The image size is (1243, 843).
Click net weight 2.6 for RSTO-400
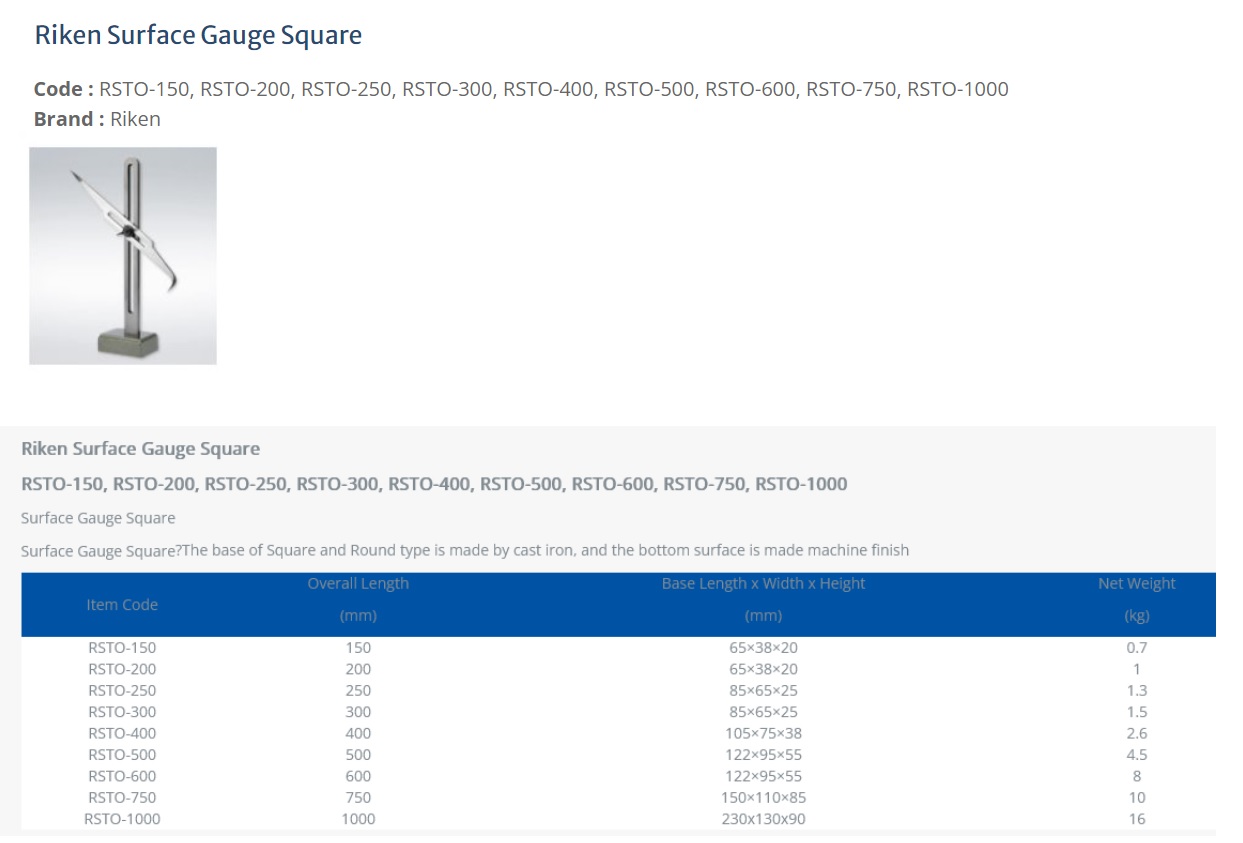click(1137, 733)
